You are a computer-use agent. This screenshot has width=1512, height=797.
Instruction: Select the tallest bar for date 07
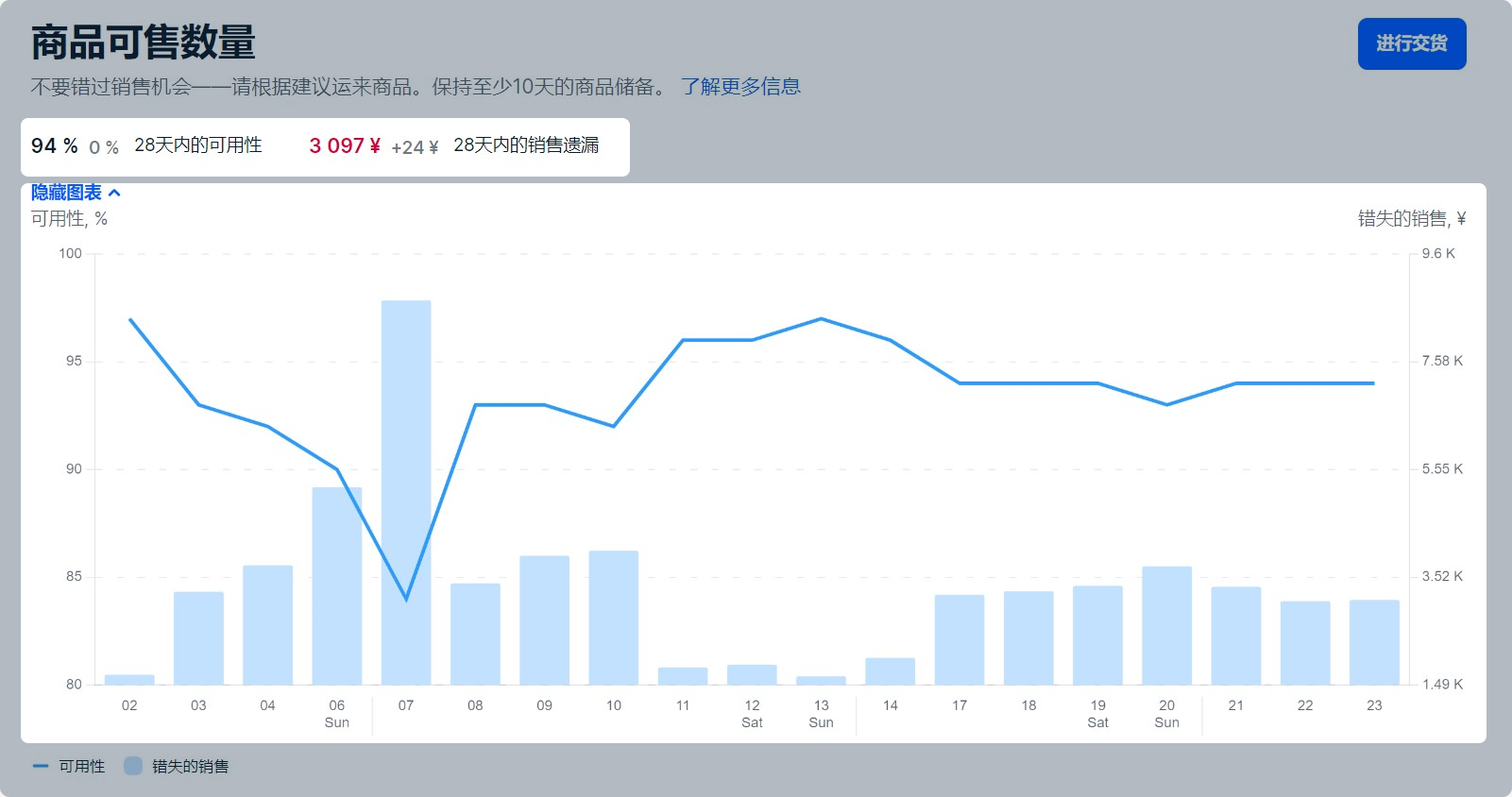406,492
